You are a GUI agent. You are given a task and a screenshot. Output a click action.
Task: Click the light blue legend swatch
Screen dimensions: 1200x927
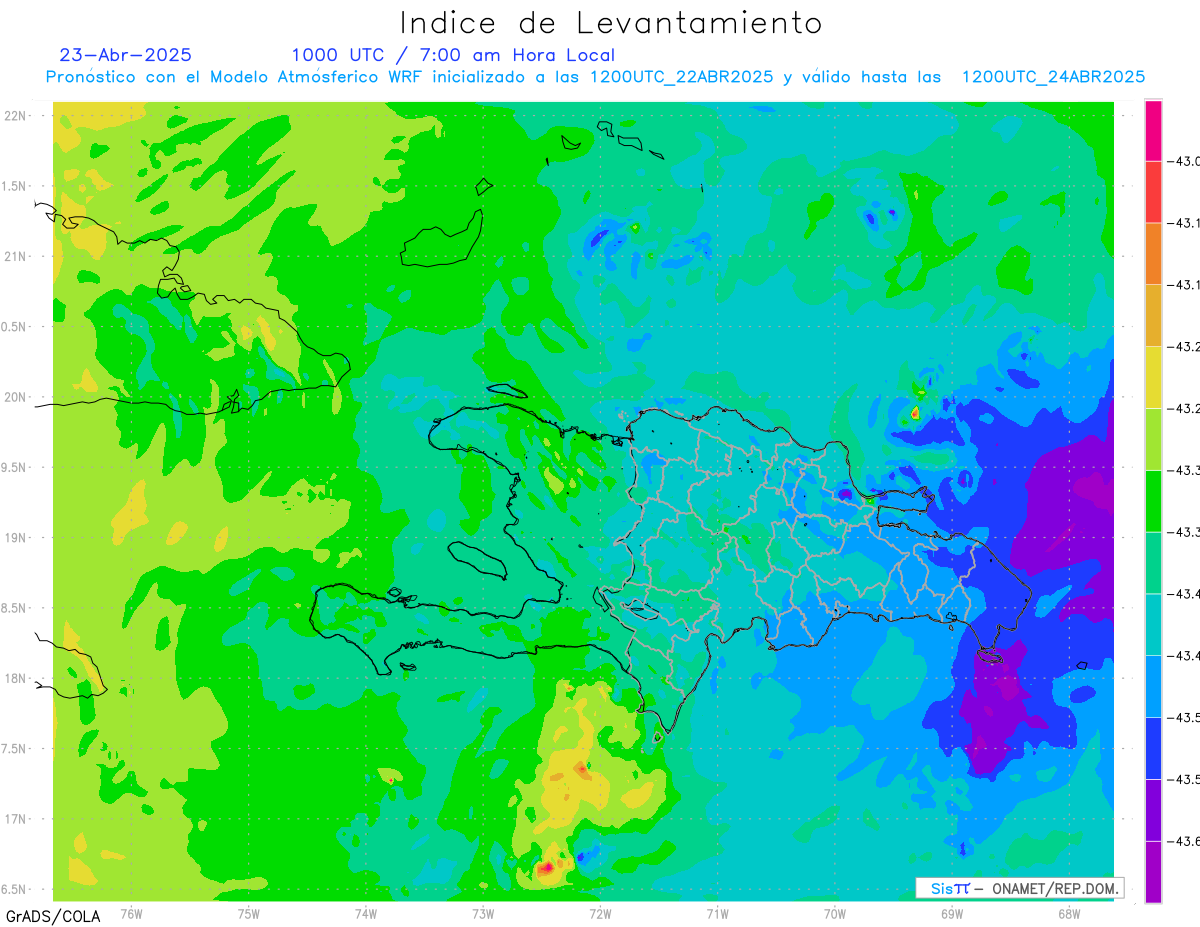coord(1153,686)
